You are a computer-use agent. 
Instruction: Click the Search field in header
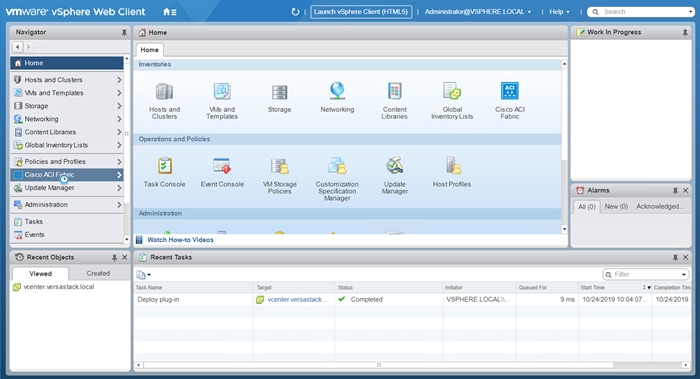tap(640, 12)
